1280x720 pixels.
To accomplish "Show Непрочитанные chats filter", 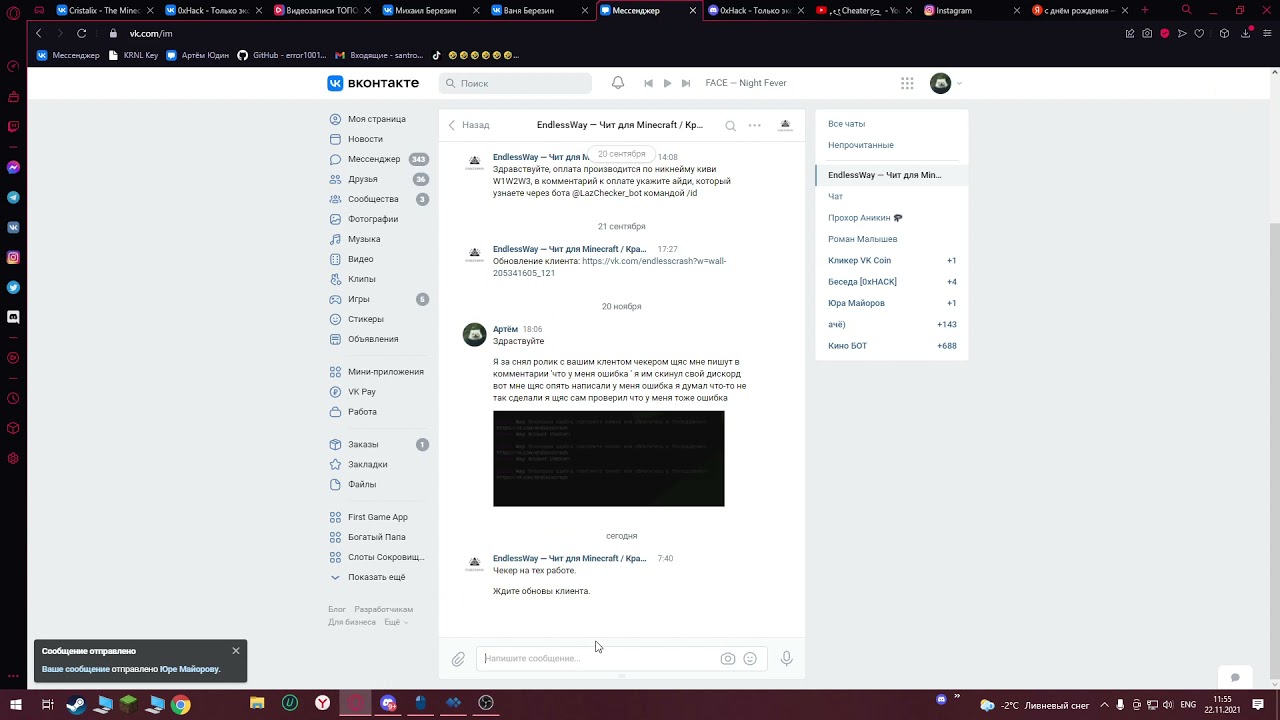I will (x=861, y=145).
